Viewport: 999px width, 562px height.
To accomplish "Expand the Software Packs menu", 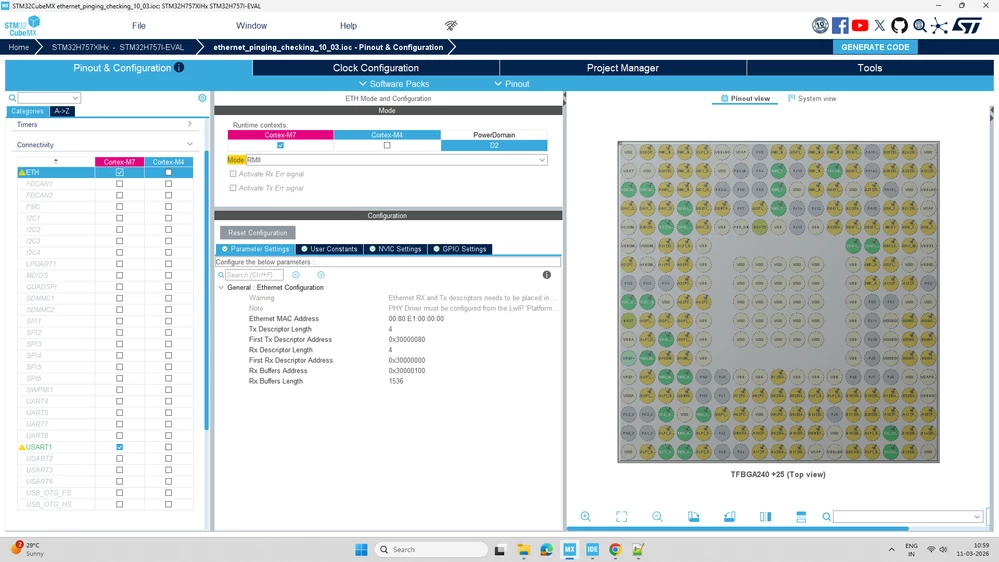I will [x=394, y=83].
